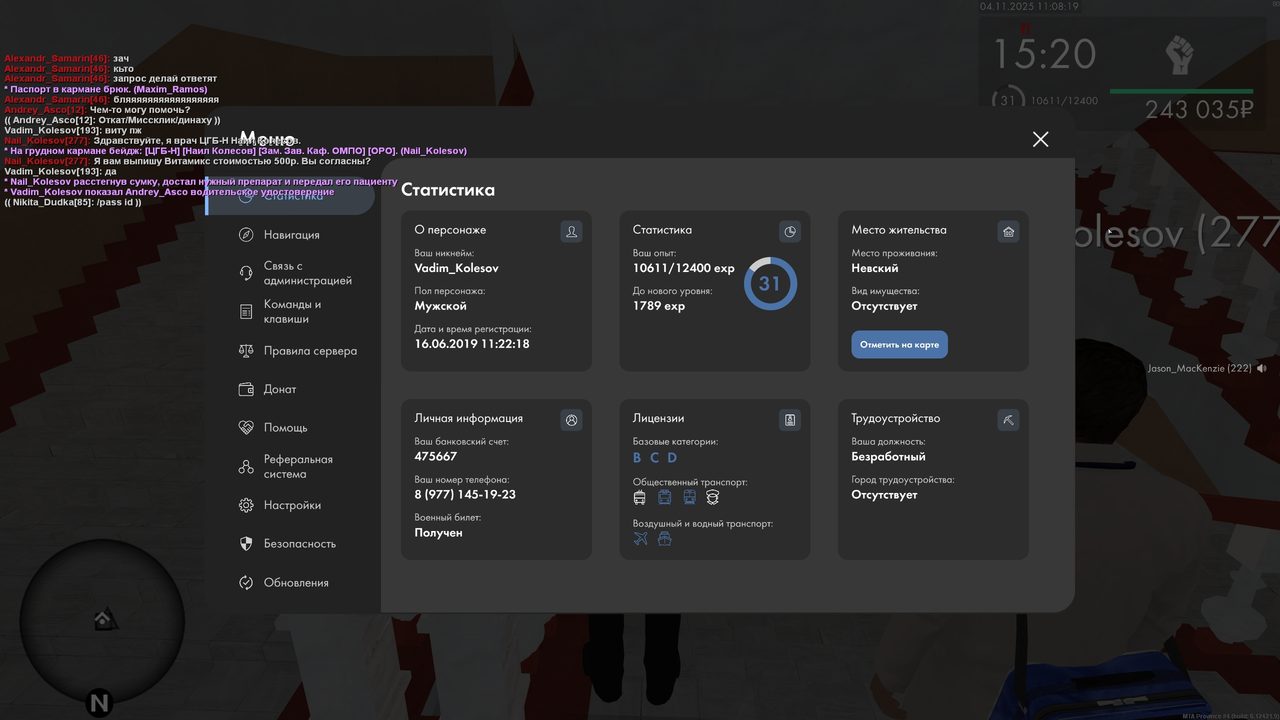Click the gender value Мужской
The height and width of the screenshot is (720, 1280).
click(441, 306)
